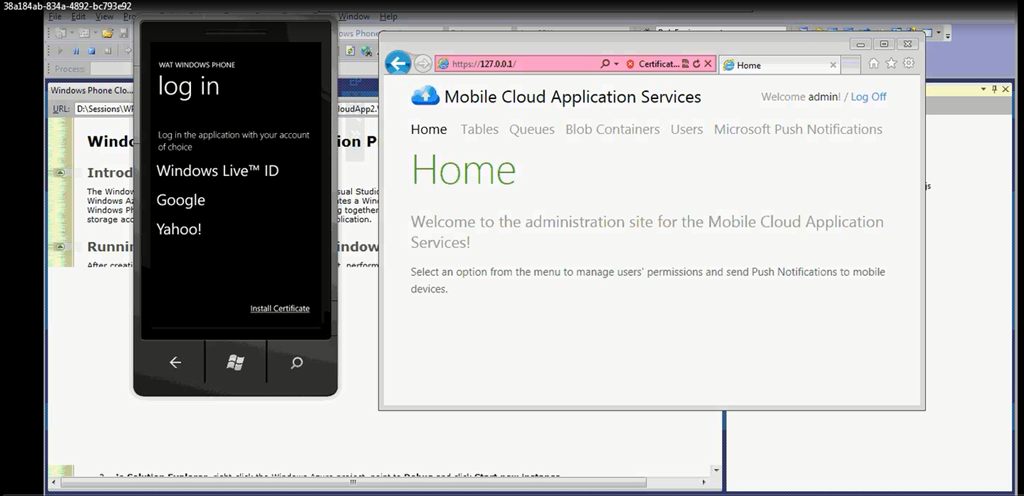Choose Google login on phone emulator
Image resolution: width=1024 pixels, height=496 pixels.
(180, 200)
